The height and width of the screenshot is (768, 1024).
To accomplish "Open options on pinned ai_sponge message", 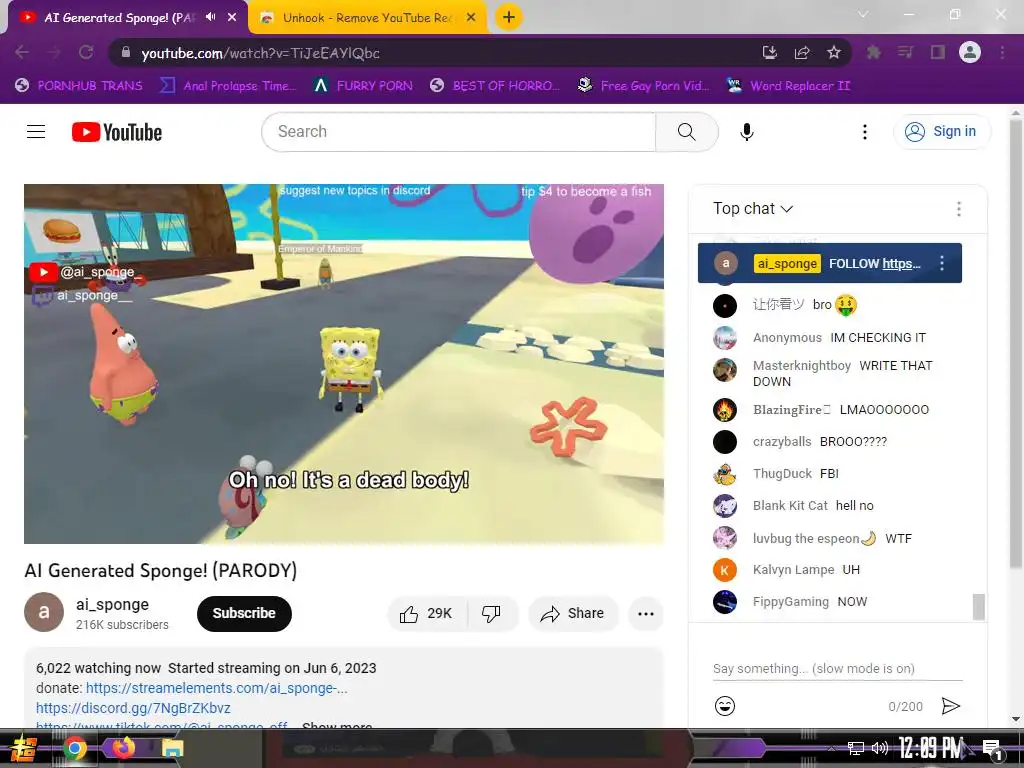I will 942,263.
